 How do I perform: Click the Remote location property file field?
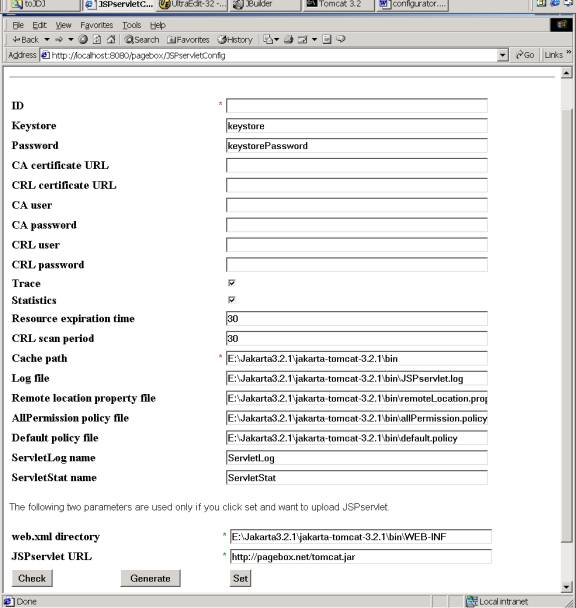coord(356,398)
